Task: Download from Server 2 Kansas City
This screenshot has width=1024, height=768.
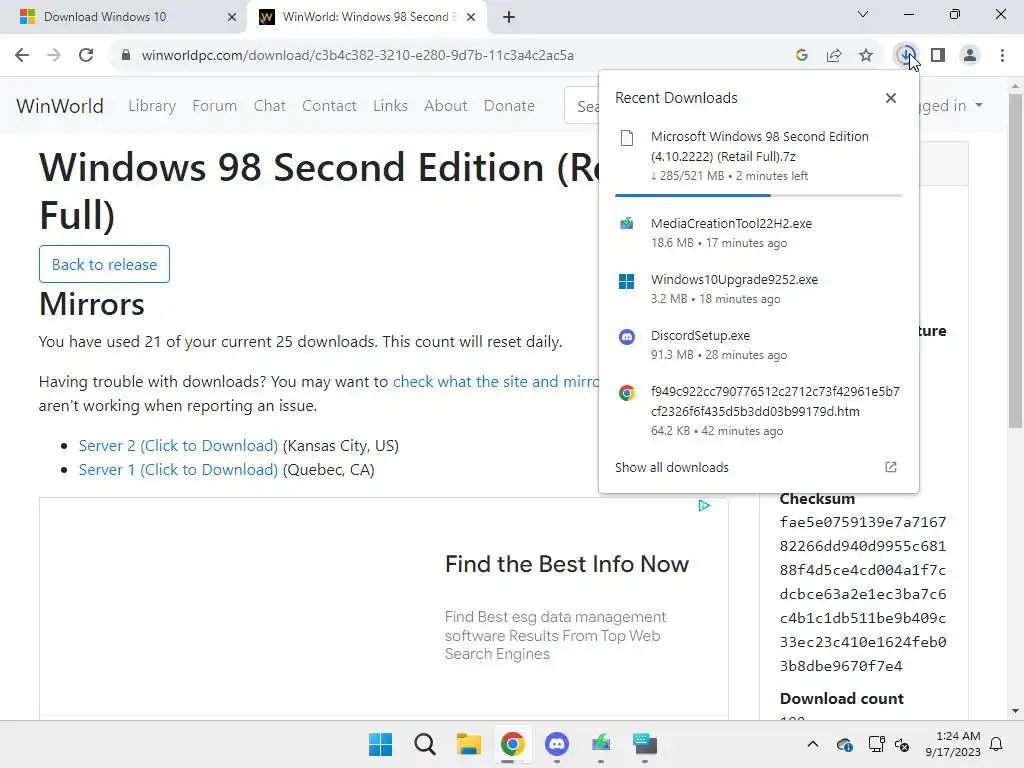Action: point(178,445)
